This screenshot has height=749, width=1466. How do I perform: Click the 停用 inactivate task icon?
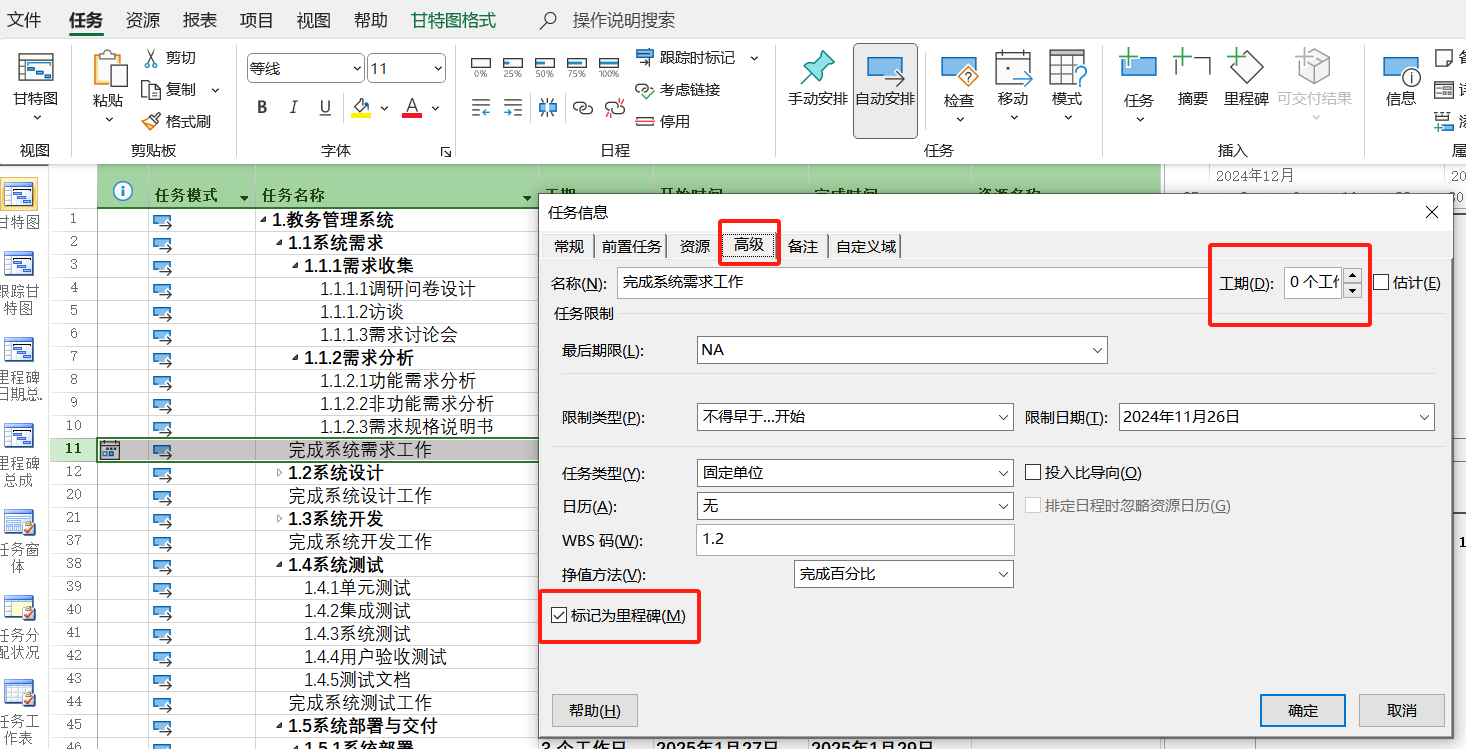[645, 121]
